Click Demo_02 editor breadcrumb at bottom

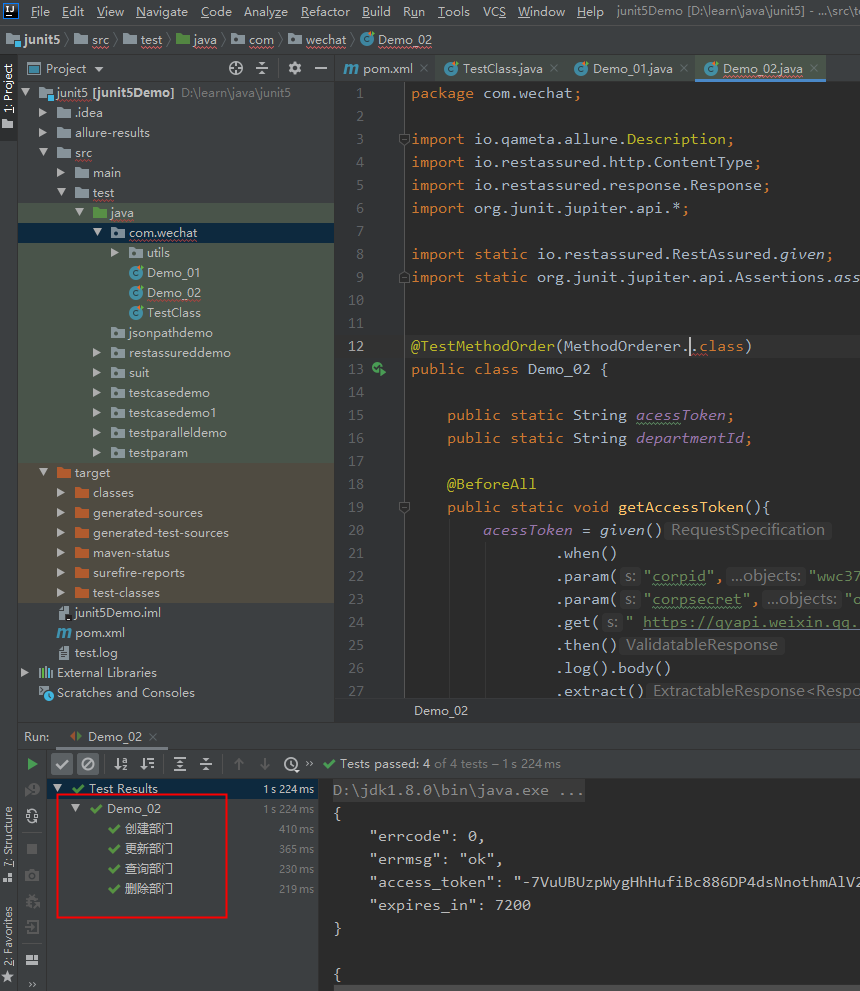pyautogui.click(x=441, y=711)
